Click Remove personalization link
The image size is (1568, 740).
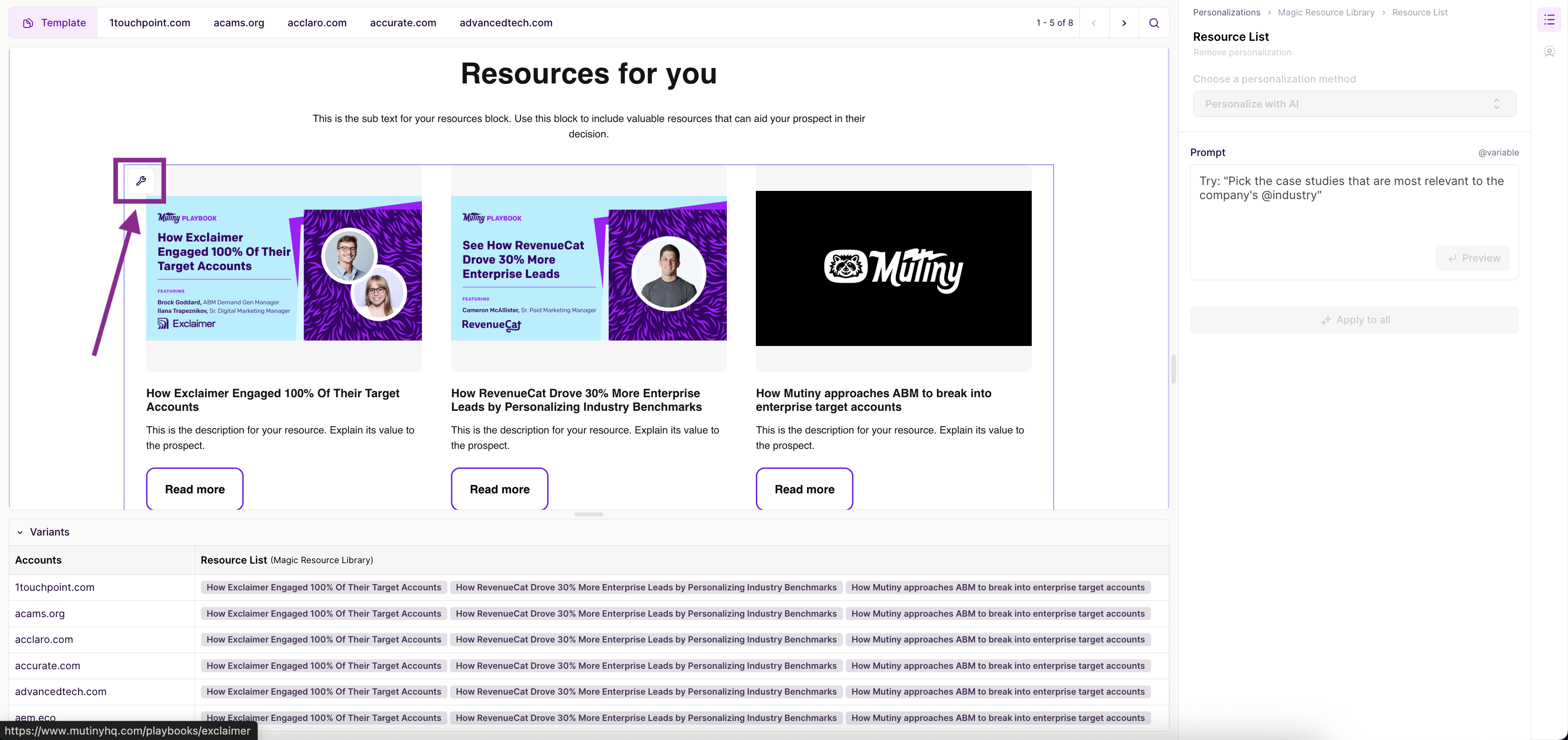(x=1242, y=52)
